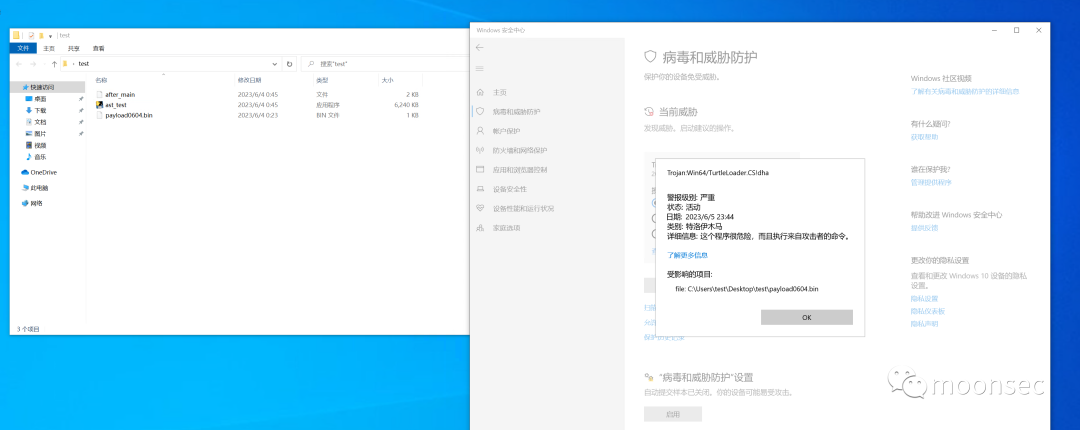
Task: Switch to the 主页 ribbon tab in Explorer
Action: click(x=49, y=48)
